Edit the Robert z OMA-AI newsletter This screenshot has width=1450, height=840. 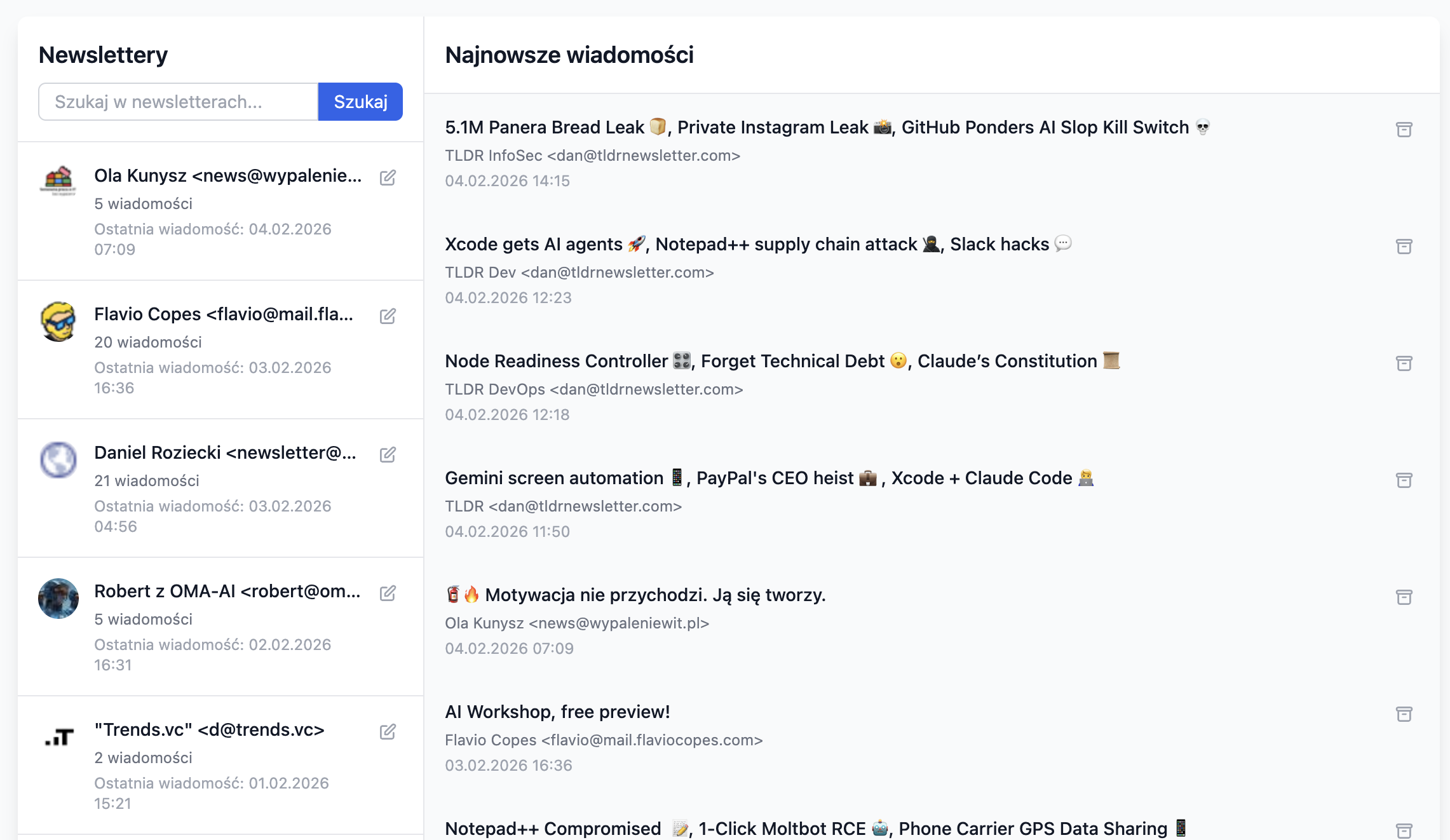click(x=388, y=593)
